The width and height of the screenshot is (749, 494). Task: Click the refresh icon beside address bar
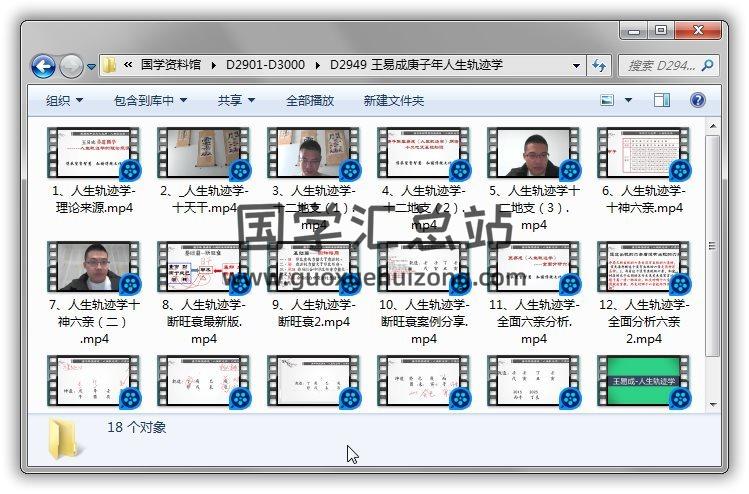pos(599,65)
